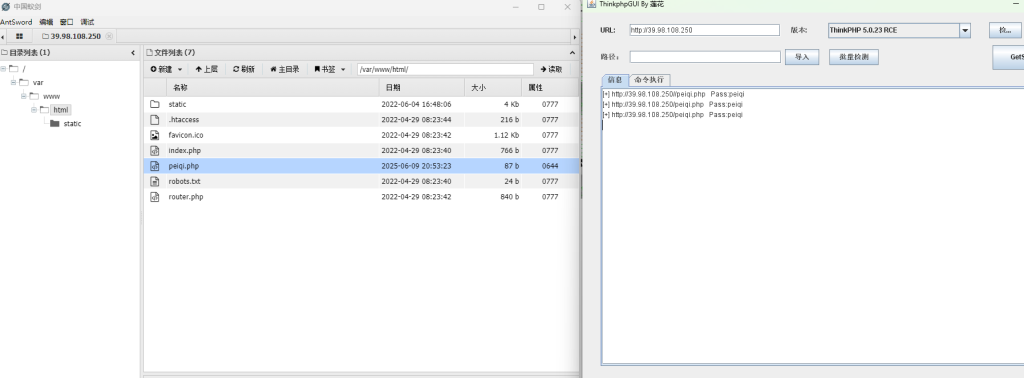1024x378 pixels.
Task: Click the static folder icon in the file list
Action: click(155, 104)
